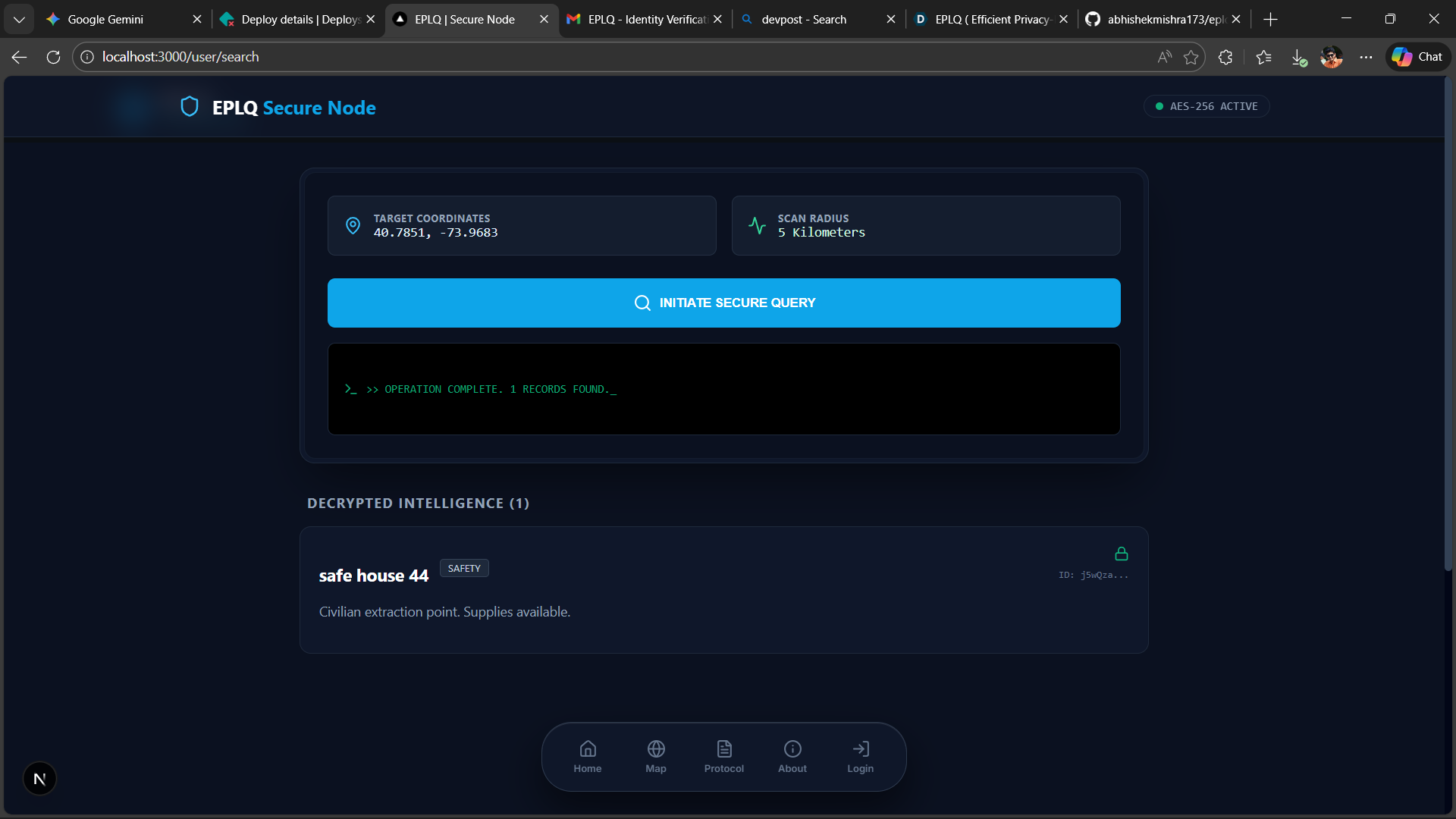The image size is (1456, 819).
Task: Click the Login arrow icon
Action: tap(861, 749)
